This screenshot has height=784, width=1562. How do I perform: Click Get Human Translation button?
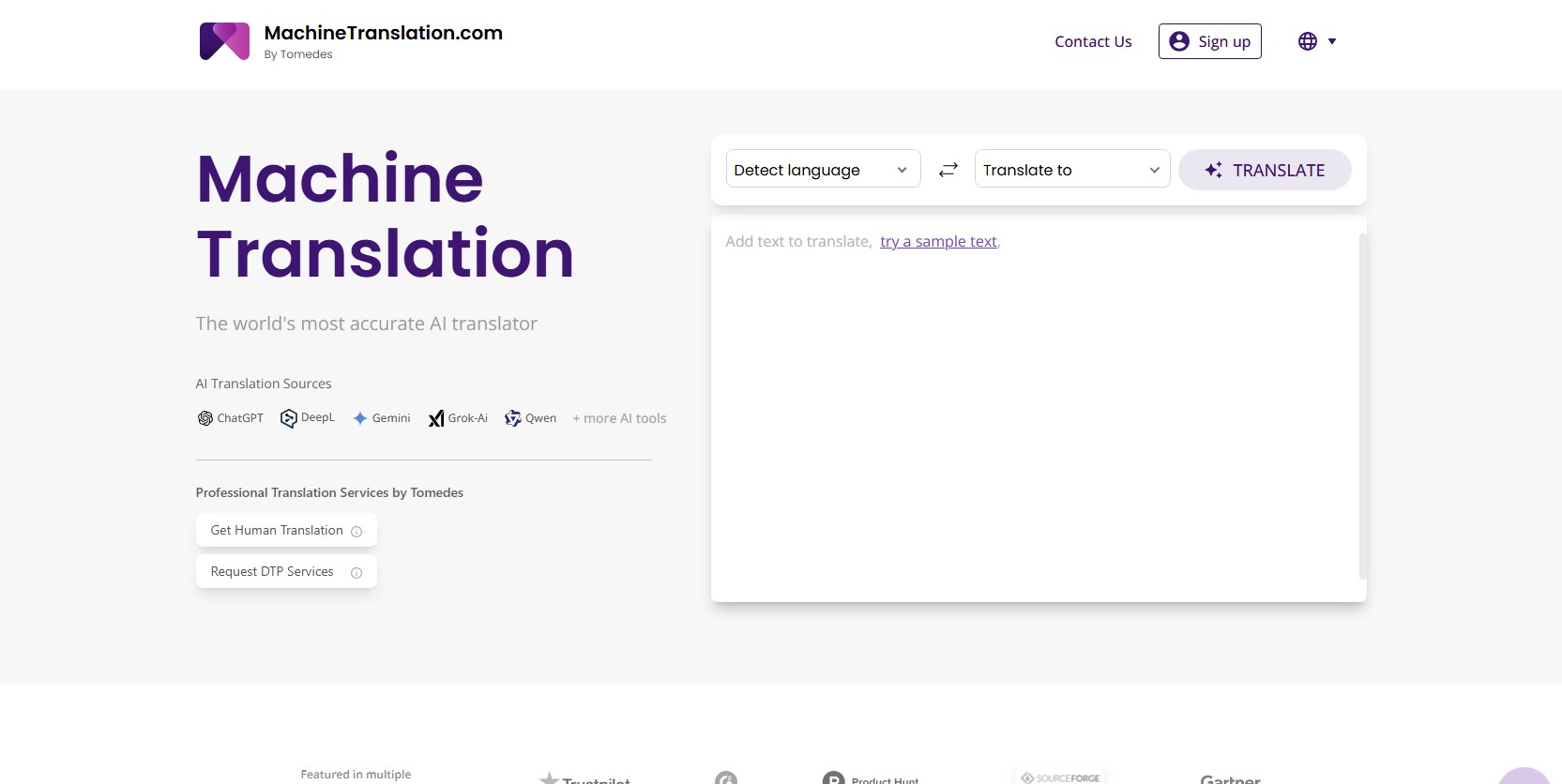(x=277, y=531)
